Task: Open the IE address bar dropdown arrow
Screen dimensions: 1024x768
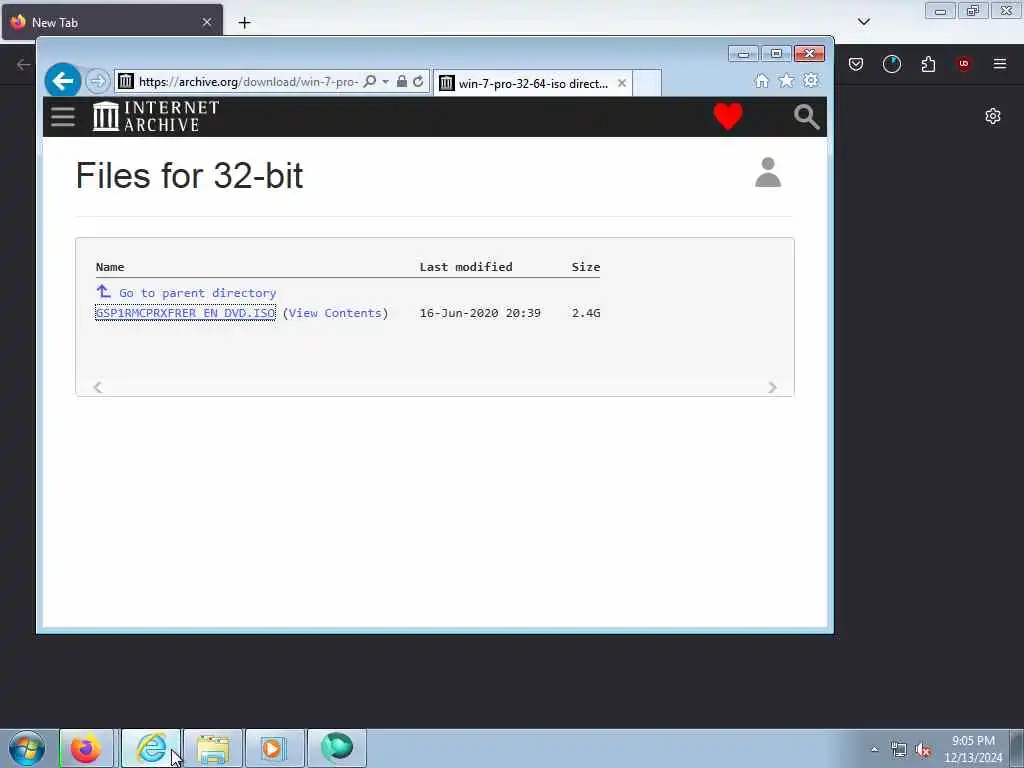Action: [385, 82]
